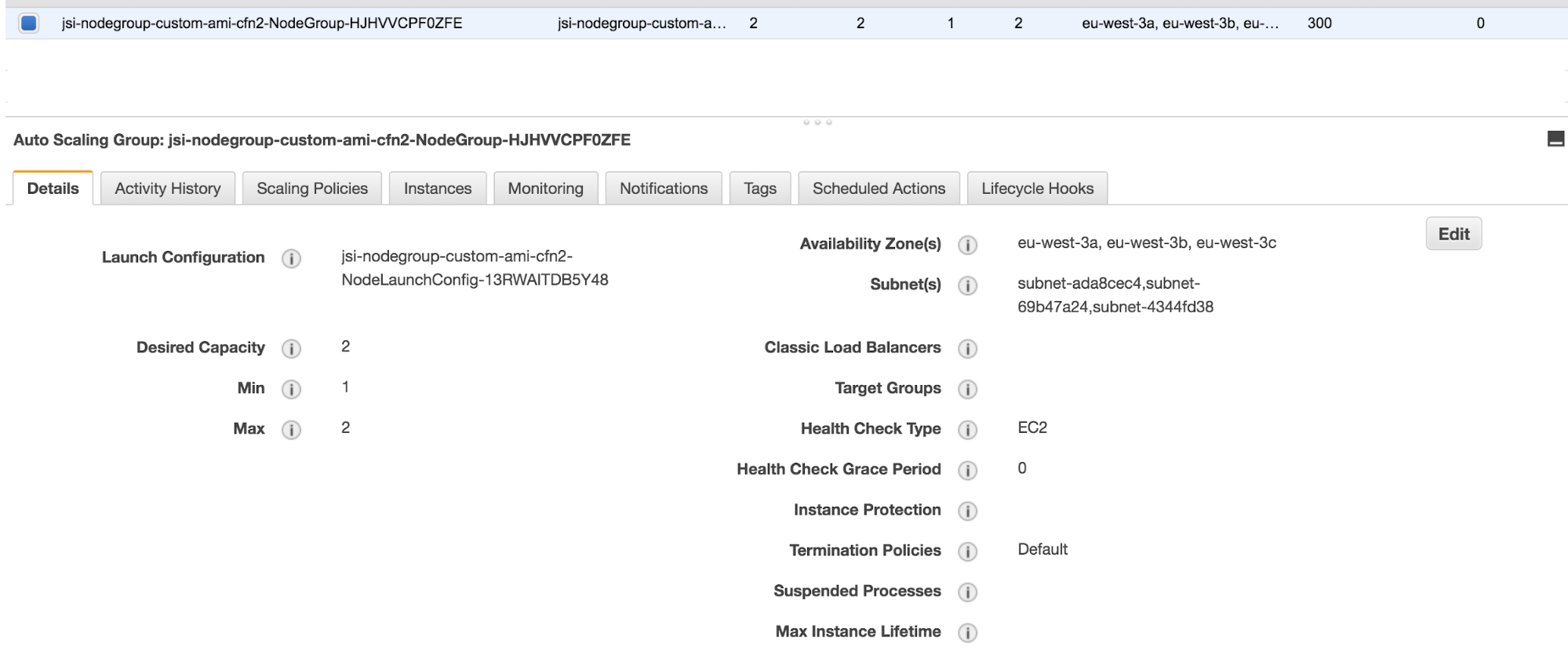This screenshot has height=662, width=1568.
Task: Click info icon for Suspended Processes
Action: (x=967, y=592)
